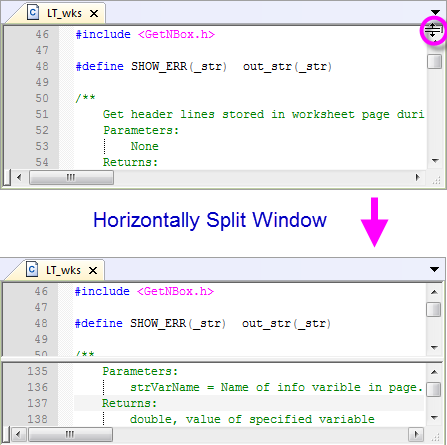Select the LT_wks tab in the bottom window
This screenshot has width=447, height=445.
[x=63, y=270]
